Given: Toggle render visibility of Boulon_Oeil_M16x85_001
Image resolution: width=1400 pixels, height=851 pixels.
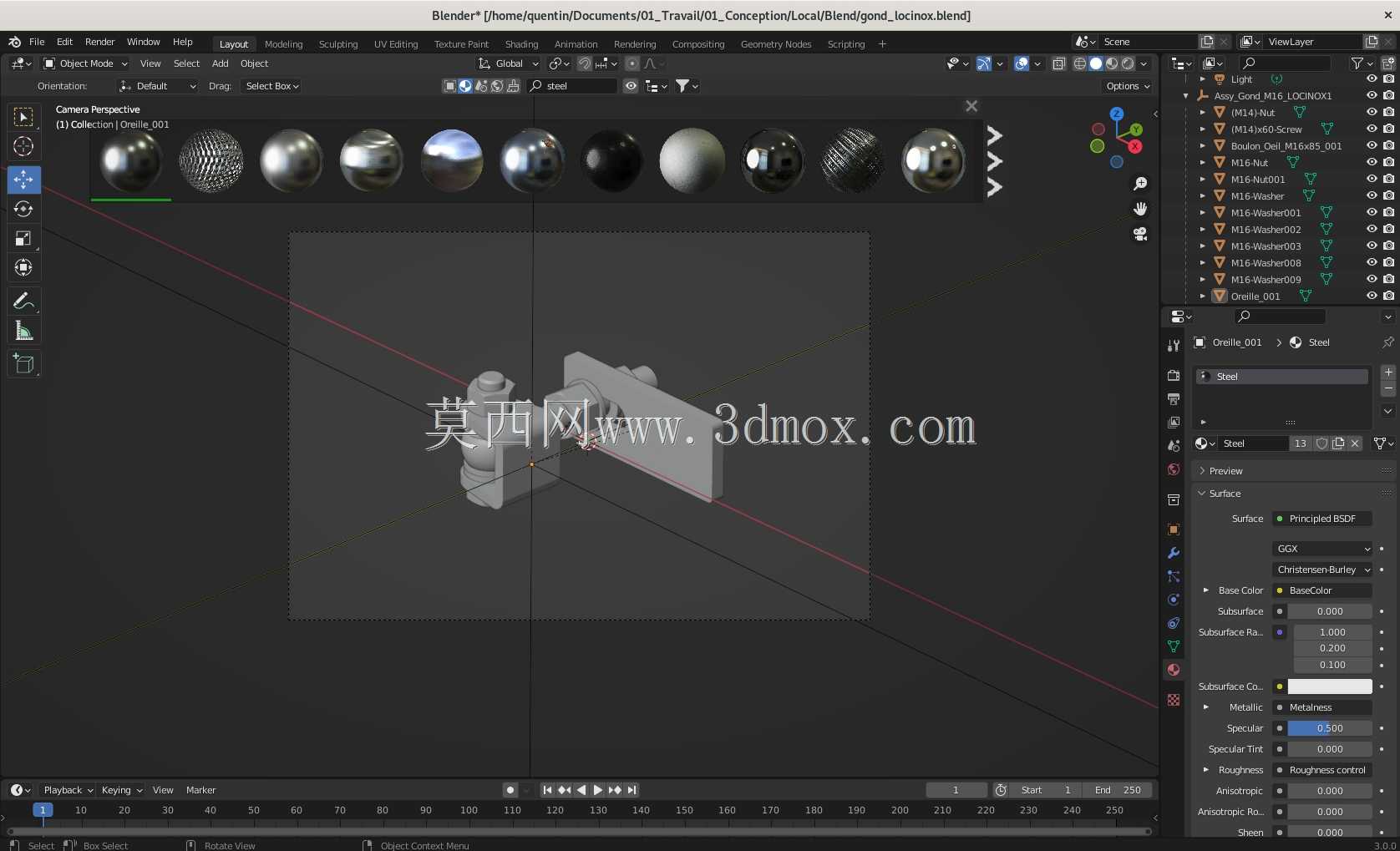Looking at the screenshot, I should [x=1388, y=146].
